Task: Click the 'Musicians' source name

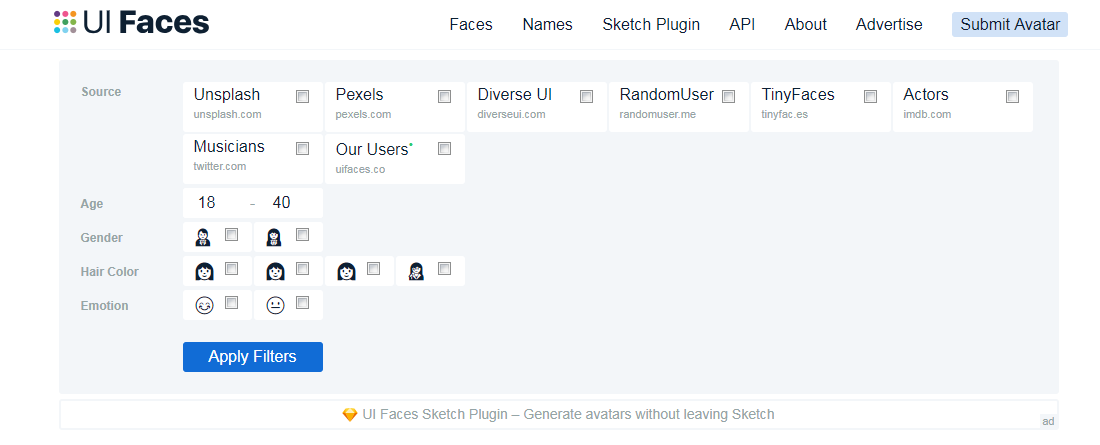Action: (229, 147)
